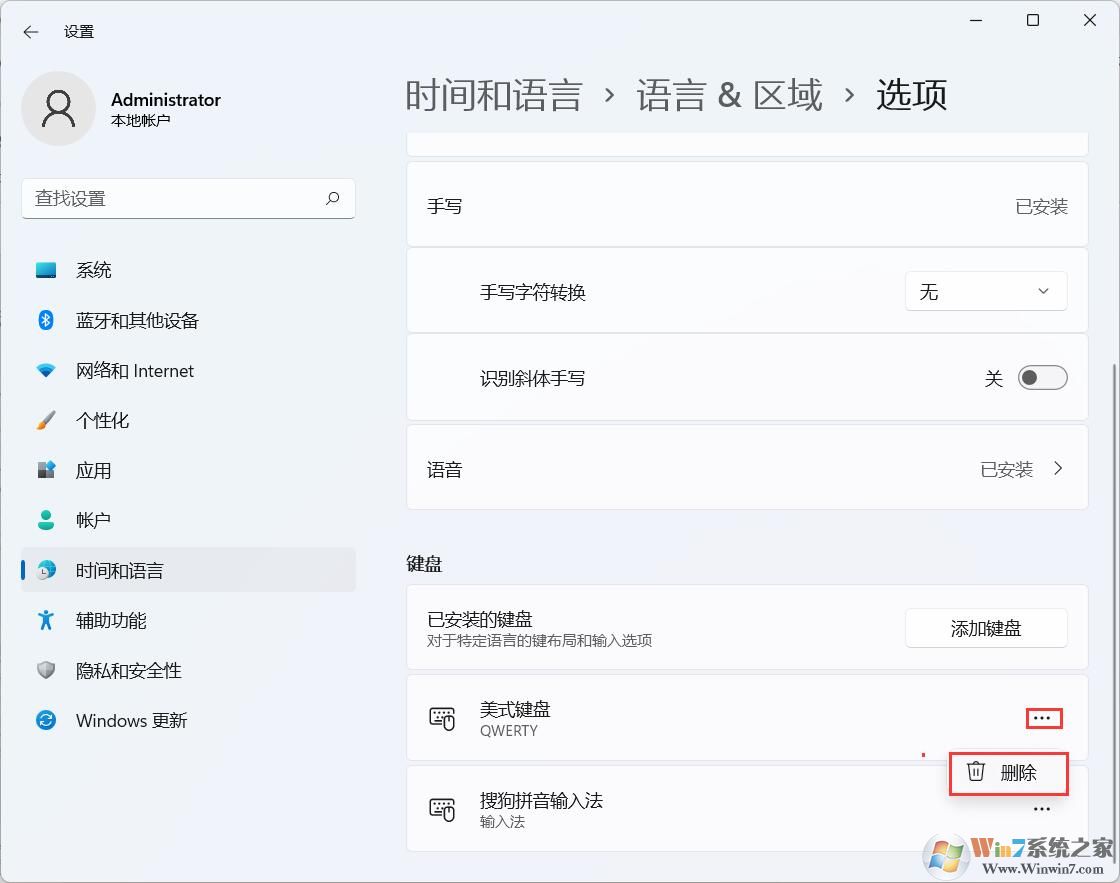1120x883 pixels.
Task: Click the 隐私和安全性 shield icon
Action: [46, 670]
